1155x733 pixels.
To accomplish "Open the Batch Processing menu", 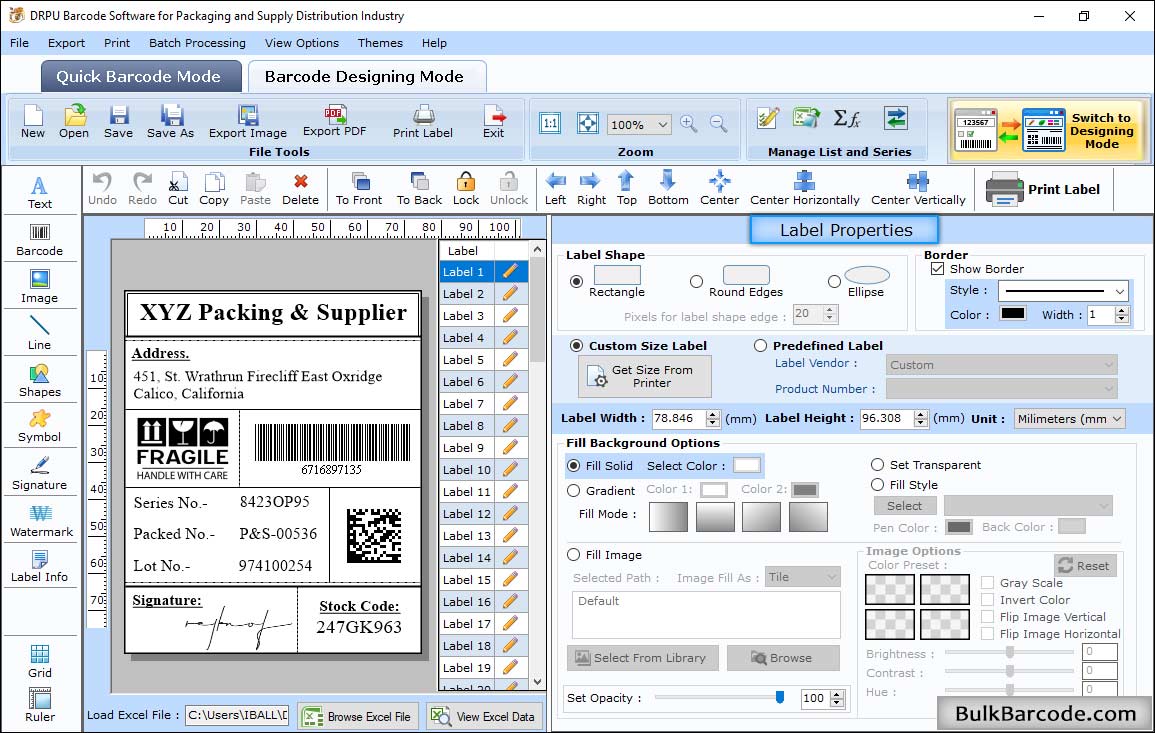I will [197, 43].
